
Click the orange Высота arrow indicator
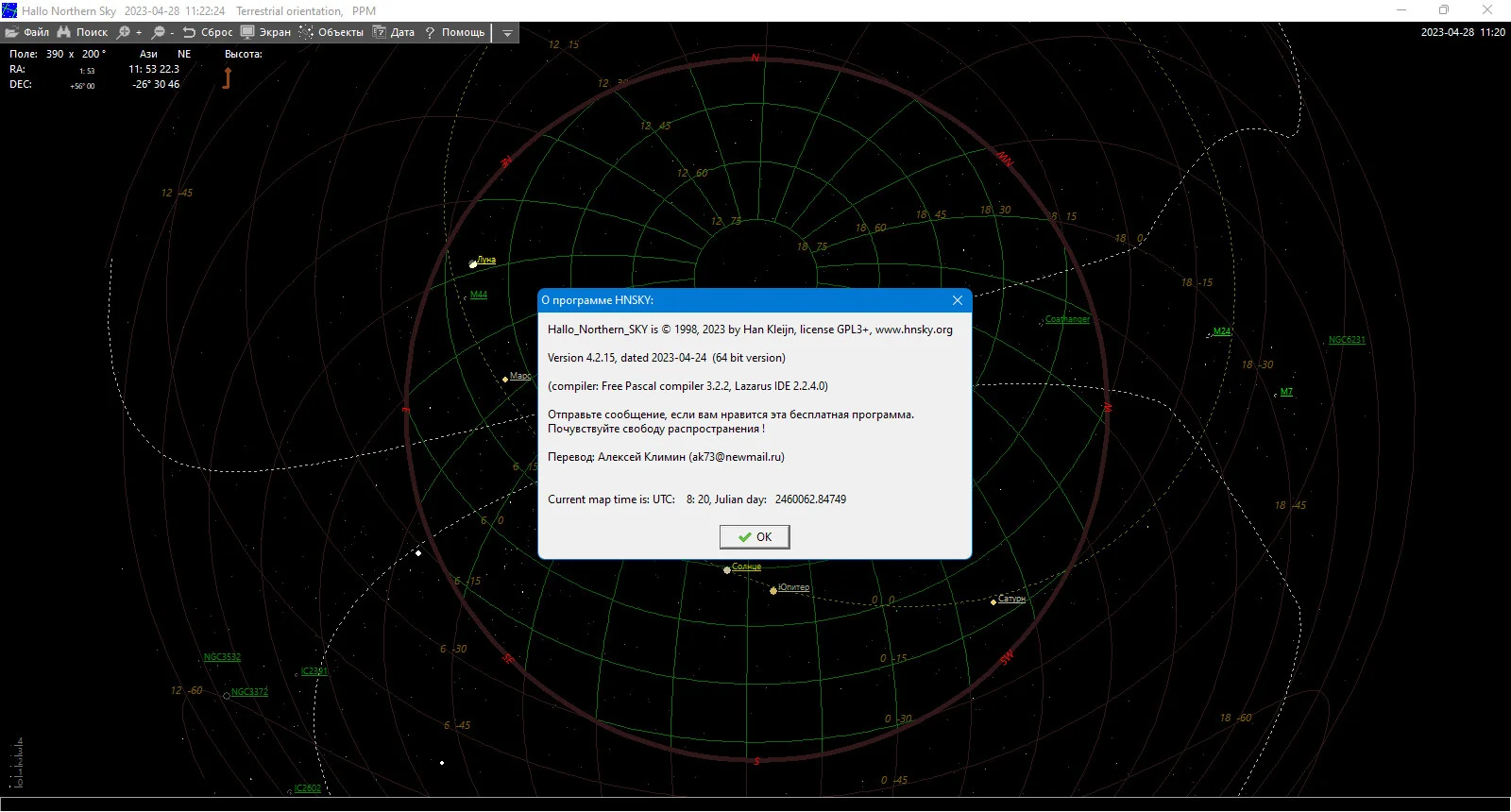pyautogui.click(x=227, y=77)
